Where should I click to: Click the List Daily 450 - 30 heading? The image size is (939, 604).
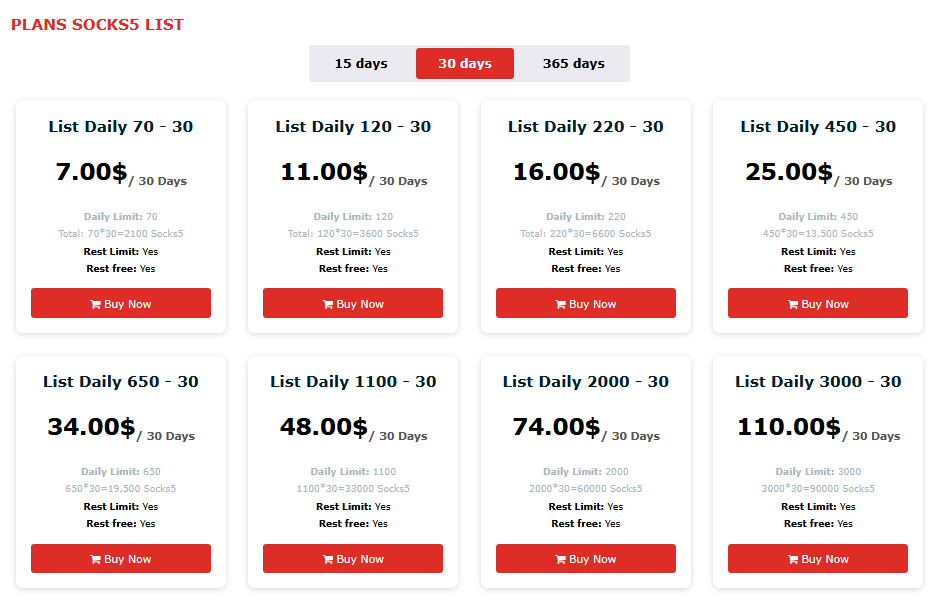tap(818, 127)
